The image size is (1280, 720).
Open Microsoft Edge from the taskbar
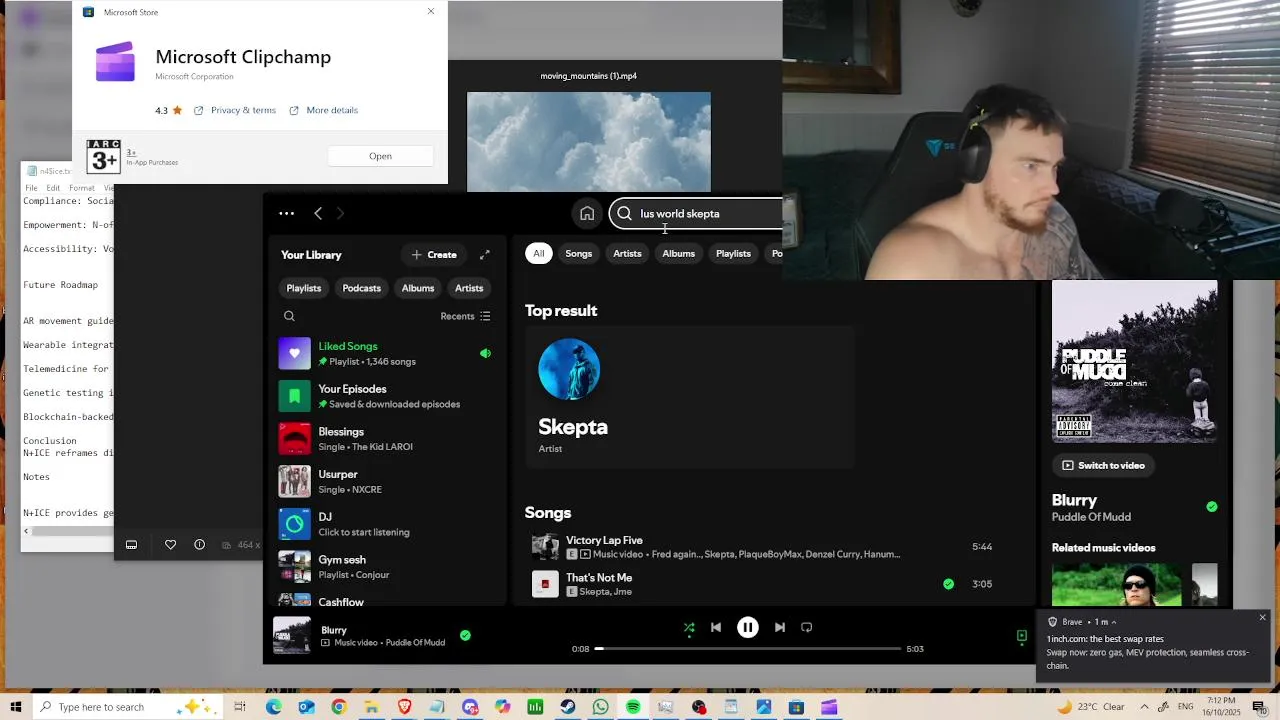click(x=274, y=707)
